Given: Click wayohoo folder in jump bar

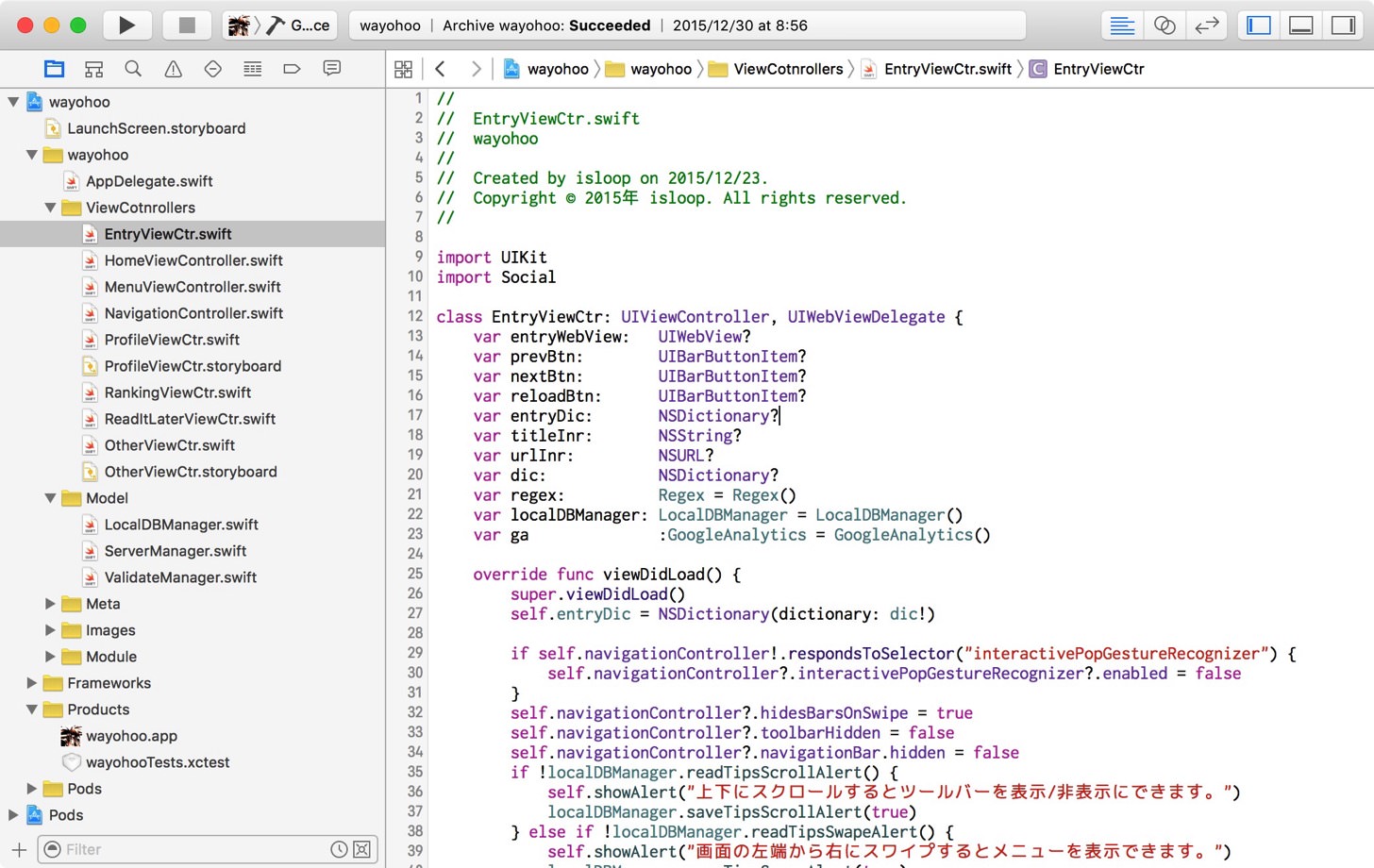Looking at the screenshot, I should tap(649, 69).
